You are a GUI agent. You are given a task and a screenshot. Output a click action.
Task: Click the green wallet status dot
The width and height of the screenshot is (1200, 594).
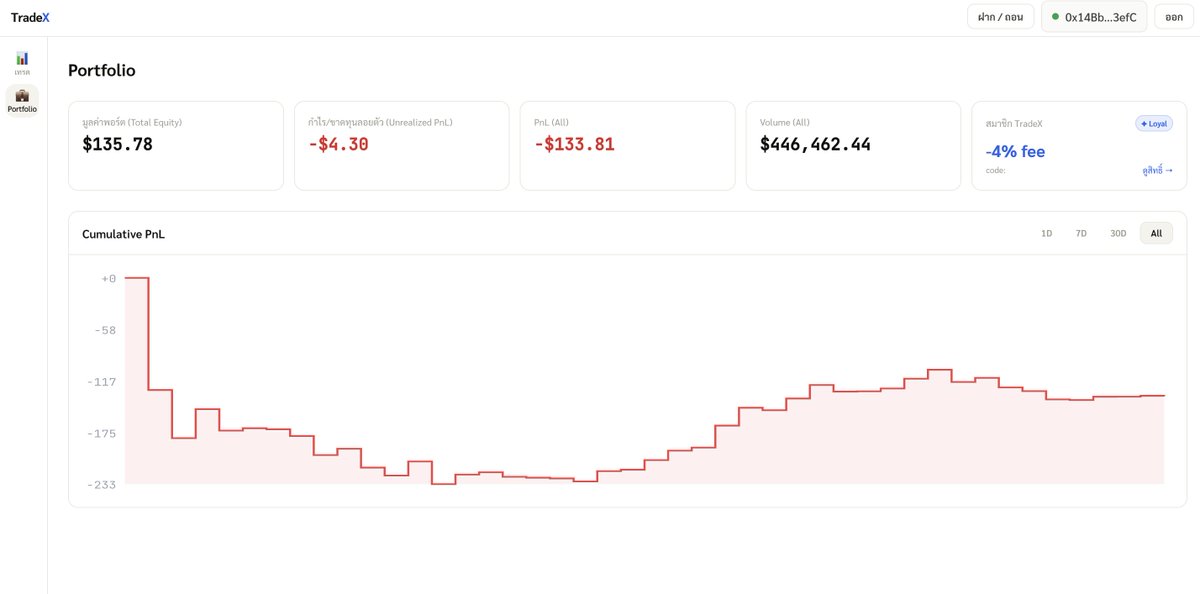(1055, 17)
